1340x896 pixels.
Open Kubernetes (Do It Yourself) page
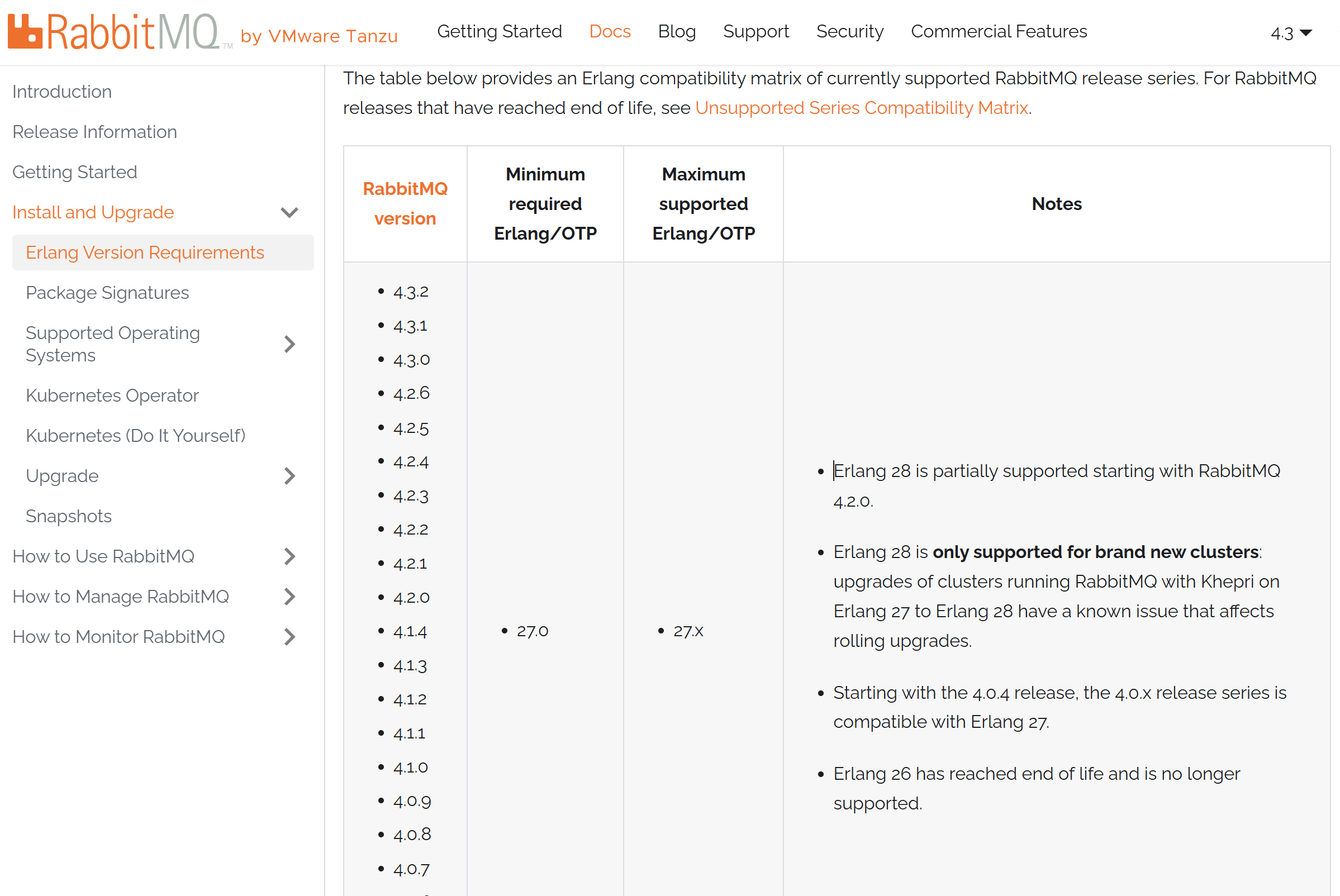[135, 435]
